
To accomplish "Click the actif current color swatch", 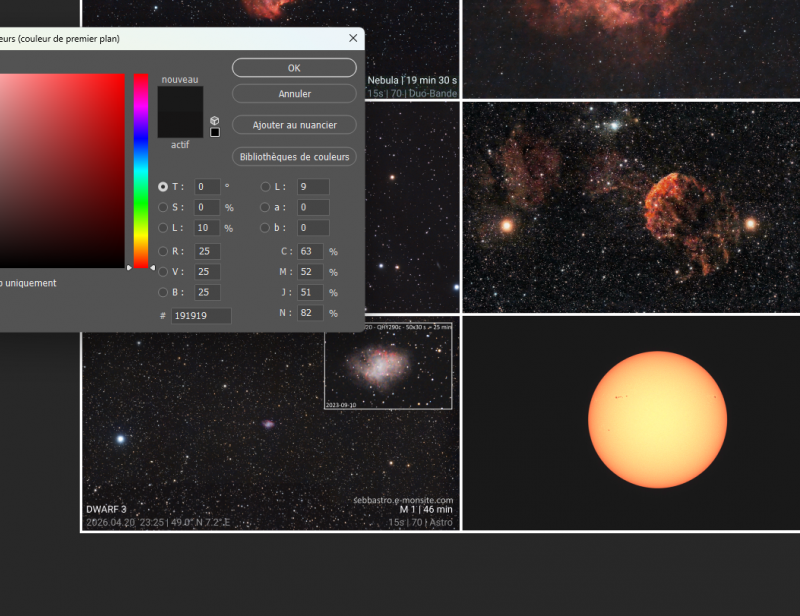I will point(180,125).
